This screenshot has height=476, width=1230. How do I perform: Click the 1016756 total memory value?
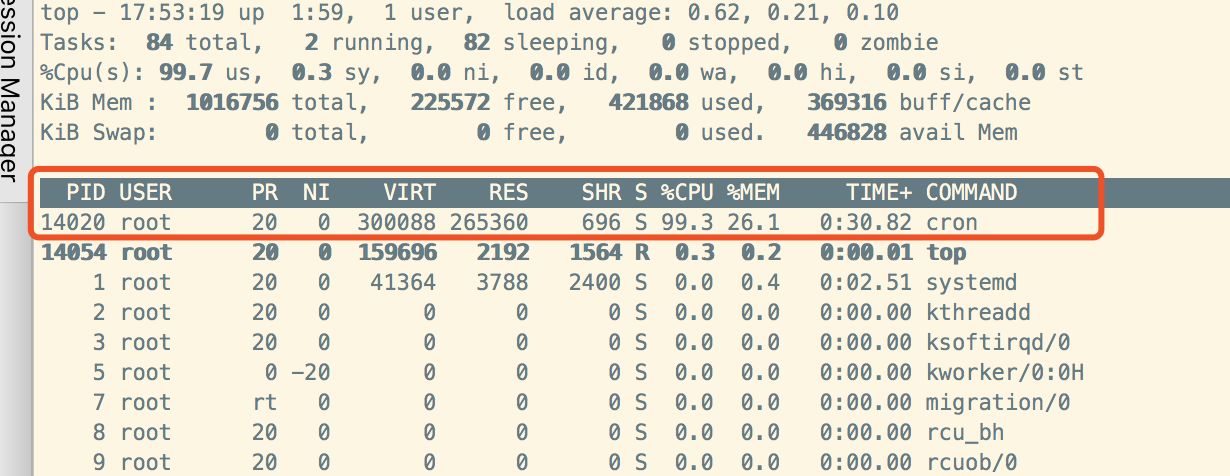point(232,102)
